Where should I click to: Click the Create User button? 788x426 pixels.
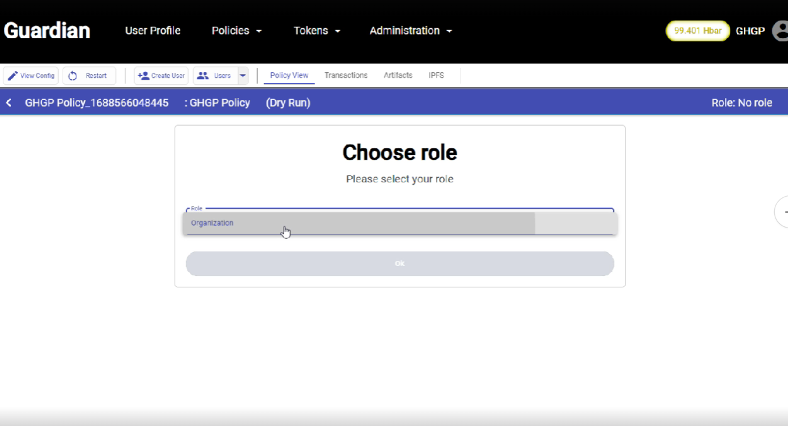click(x=161, y=76)
